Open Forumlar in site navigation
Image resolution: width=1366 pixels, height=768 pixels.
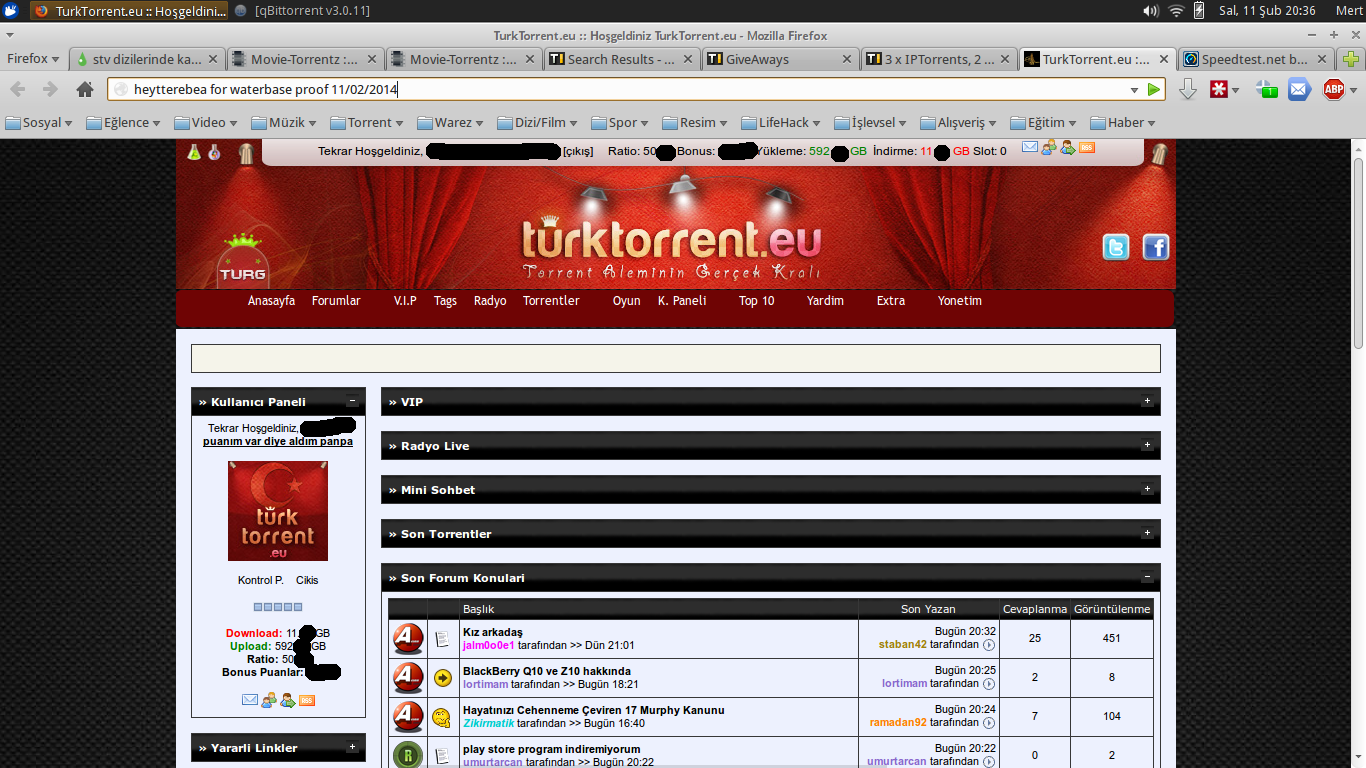coord(336,301)
